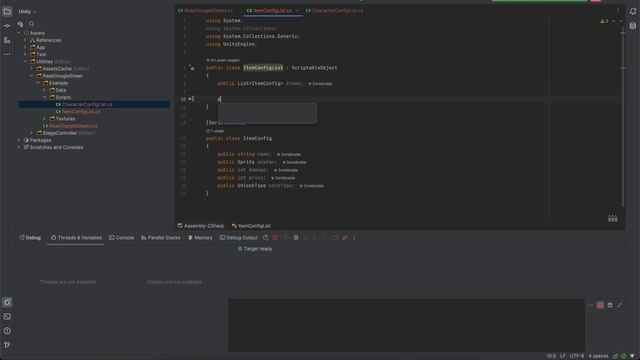Viewport: 640px width, 360px height.
Task: Expand the Packages node
Action: pos(19,140)
